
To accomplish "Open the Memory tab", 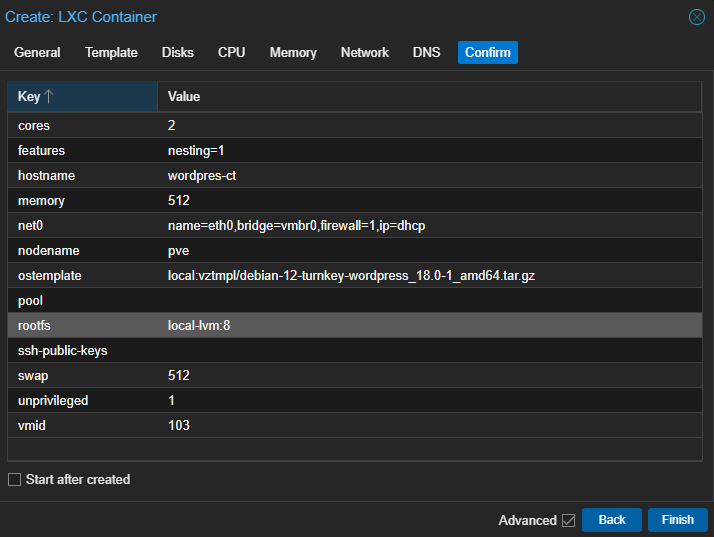I will [293, 53].
